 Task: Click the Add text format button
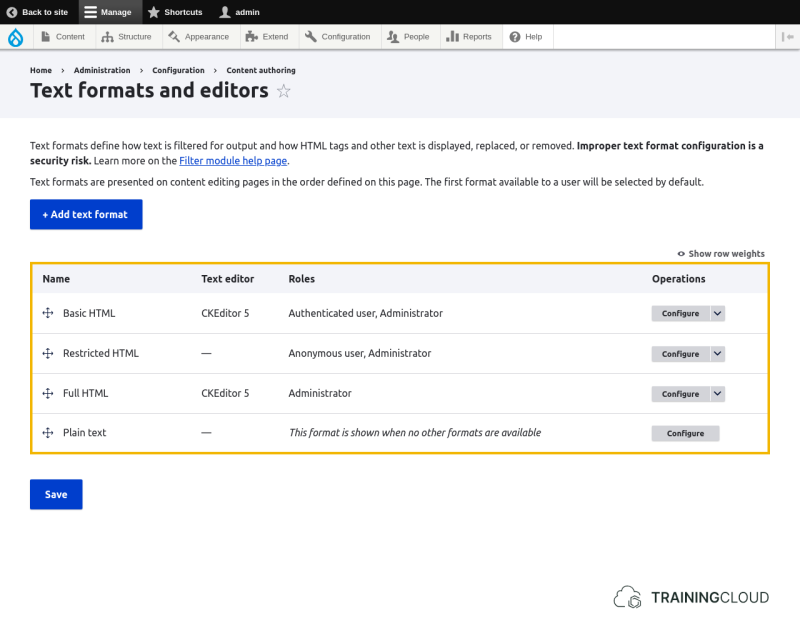(x=86, y=214)
